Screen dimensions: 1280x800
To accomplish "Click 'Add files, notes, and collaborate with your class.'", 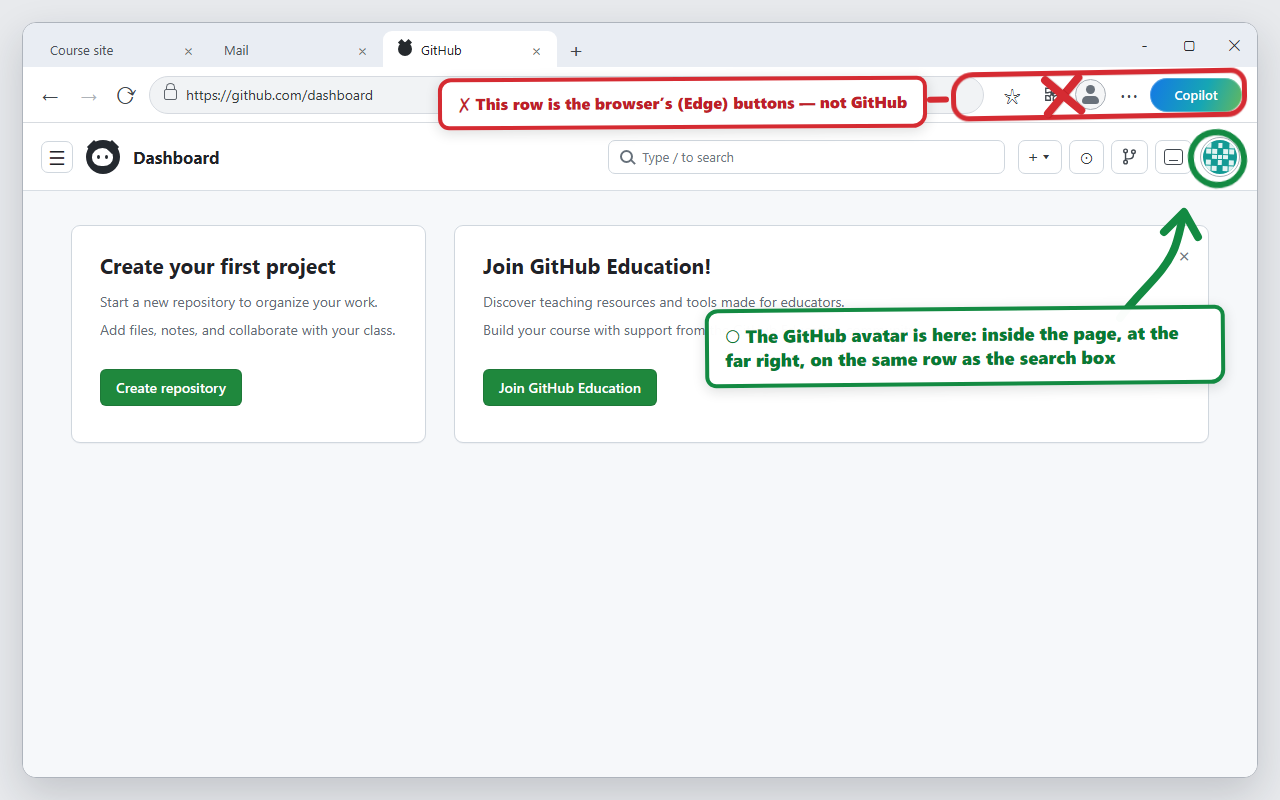I will [248, 330].
